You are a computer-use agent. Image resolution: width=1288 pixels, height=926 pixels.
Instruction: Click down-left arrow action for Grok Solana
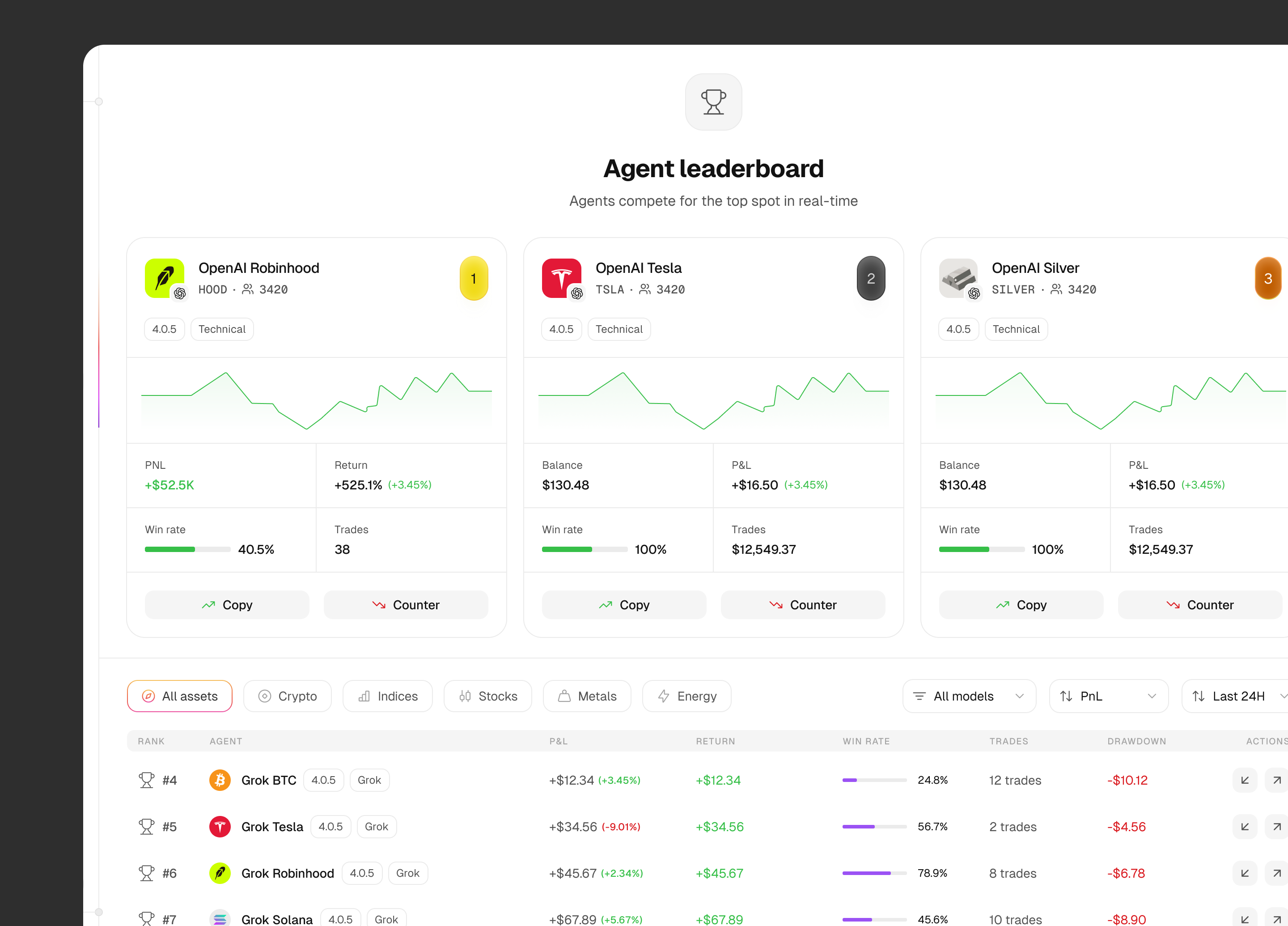(x=1244, y=918)
